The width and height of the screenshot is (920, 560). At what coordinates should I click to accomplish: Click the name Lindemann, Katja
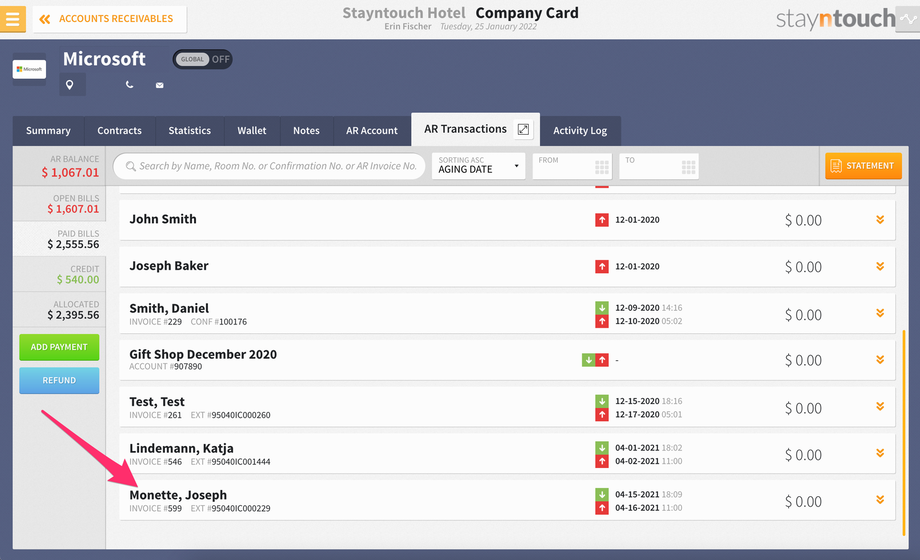pyautogui.click(x=181, y=448)
